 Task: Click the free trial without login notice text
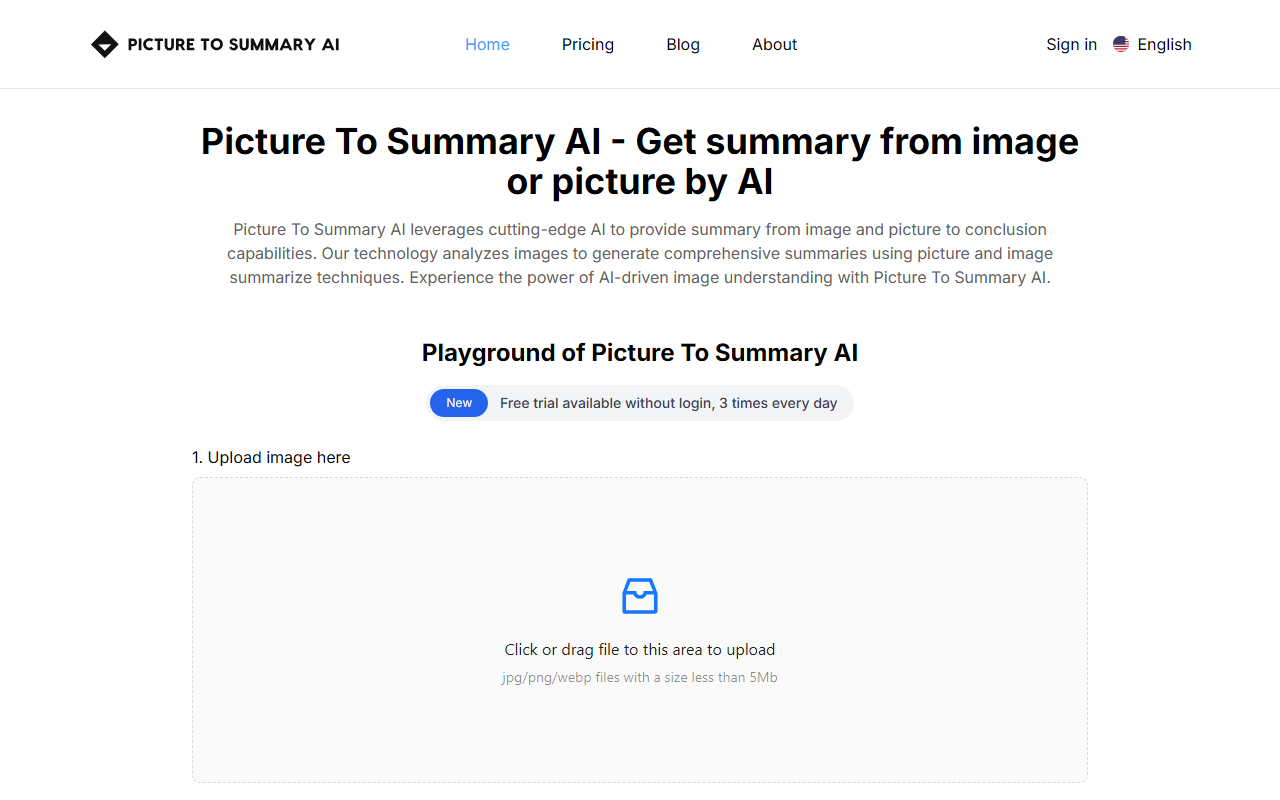(669, 403)
